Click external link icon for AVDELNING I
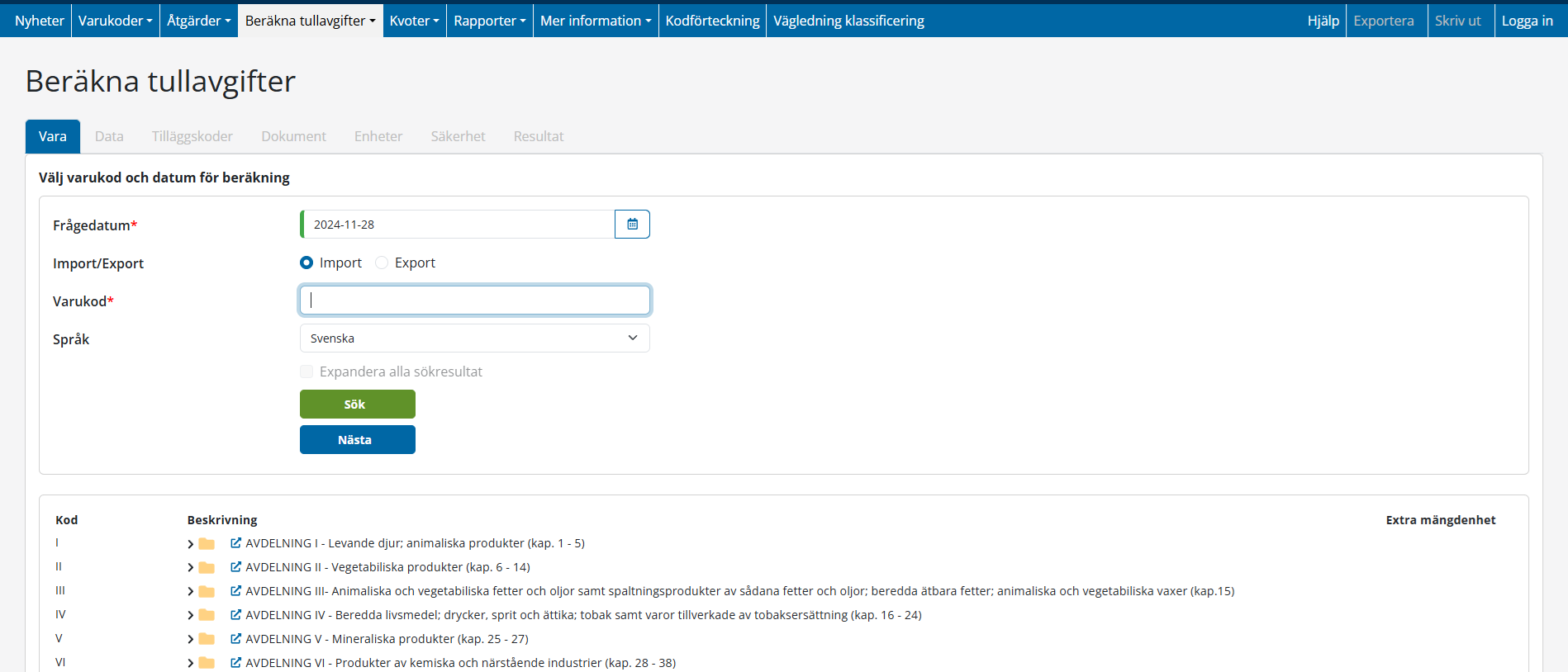Screen dimensions: 1568x672 point(235,543)
